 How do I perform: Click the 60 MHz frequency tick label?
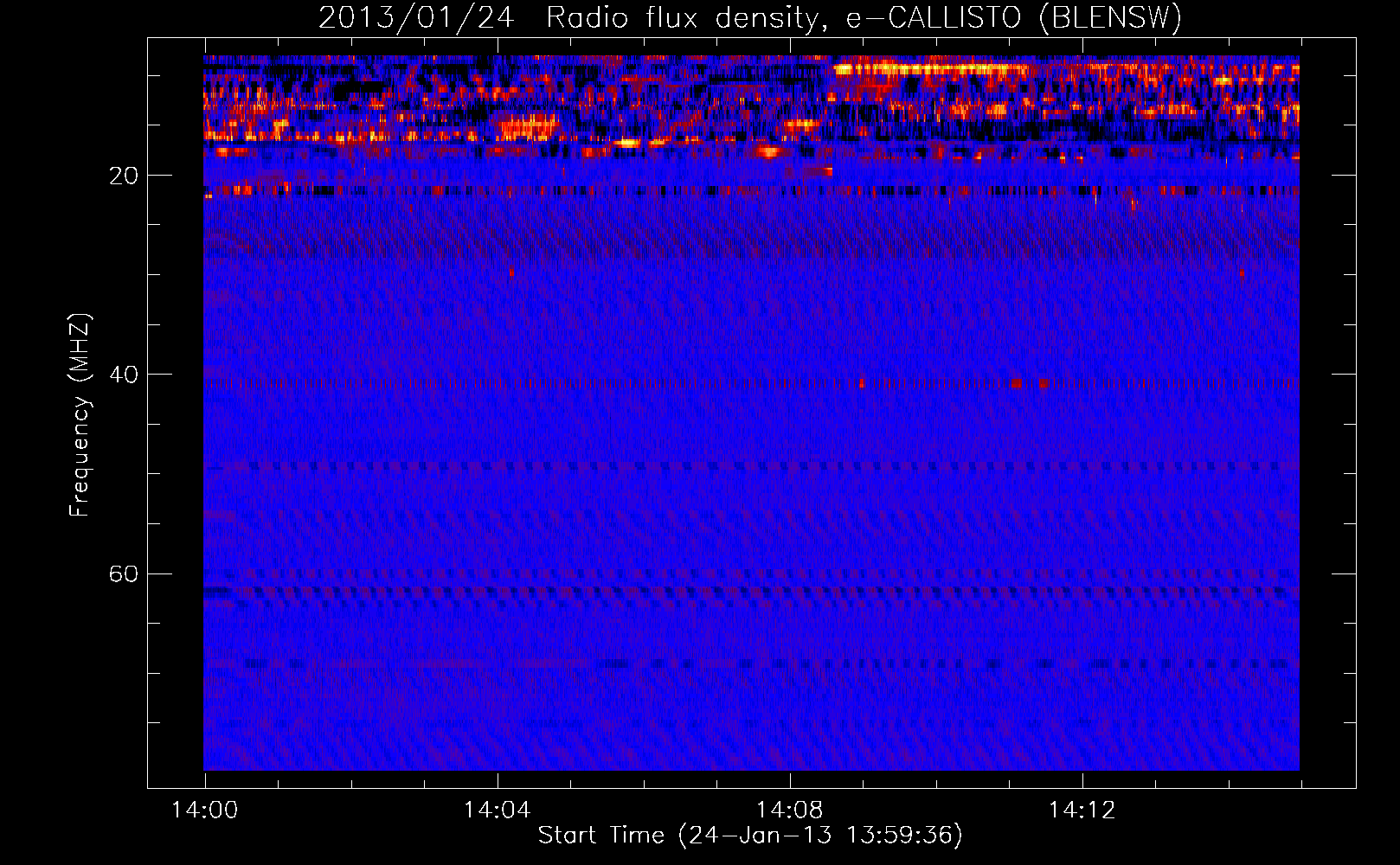coord(123,574)
